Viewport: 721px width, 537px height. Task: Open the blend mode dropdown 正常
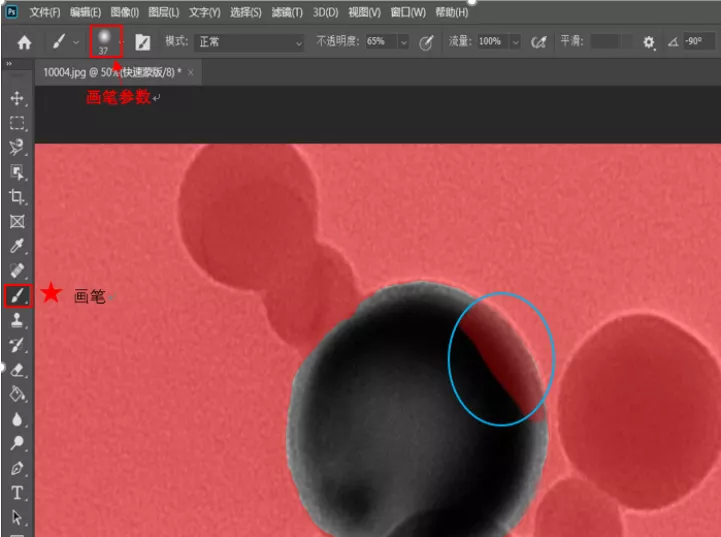(249, 42)
